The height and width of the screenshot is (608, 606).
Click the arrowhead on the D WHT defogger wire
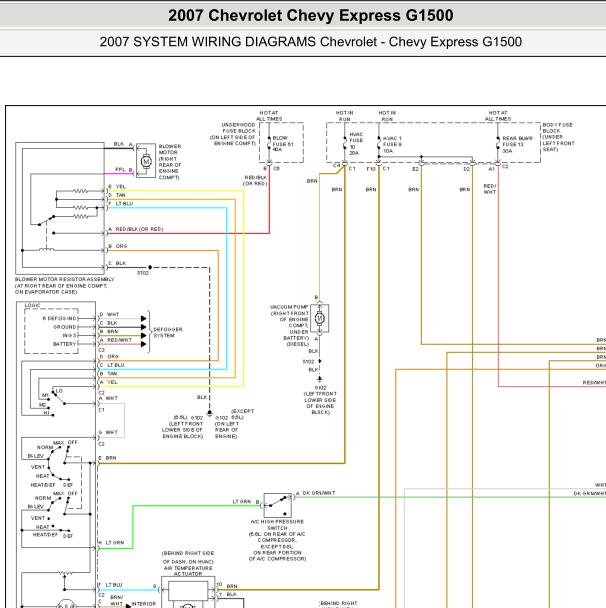(x=144, y=318)
